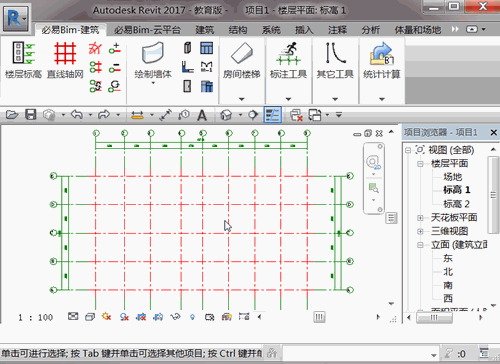The image size is (500, 364).
Task: Open the 东 elevation view
Action: (448, 258)
